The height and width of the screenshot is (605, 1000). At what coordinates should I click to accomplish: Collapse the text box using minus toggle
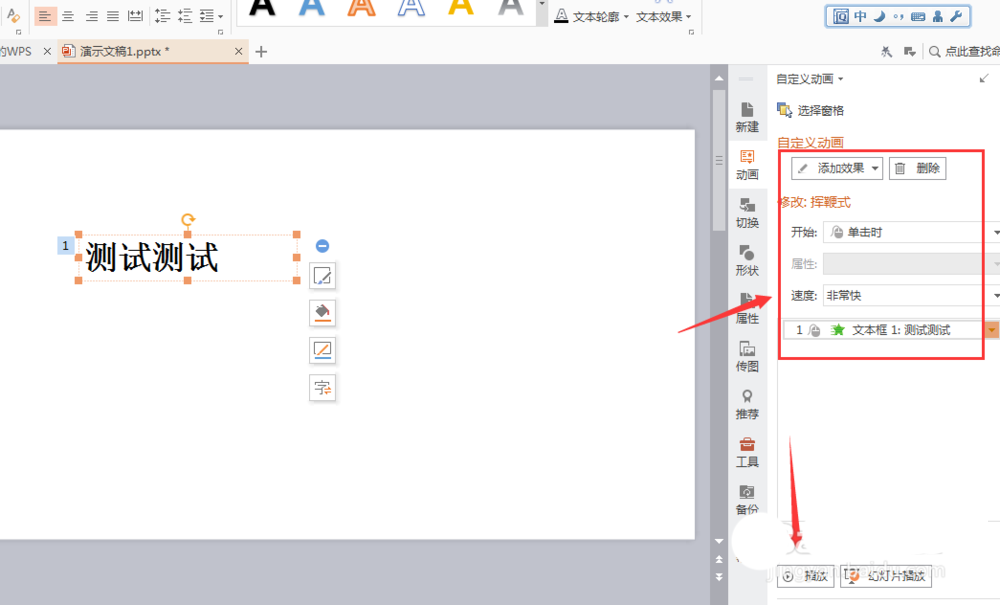coord(322,245)
